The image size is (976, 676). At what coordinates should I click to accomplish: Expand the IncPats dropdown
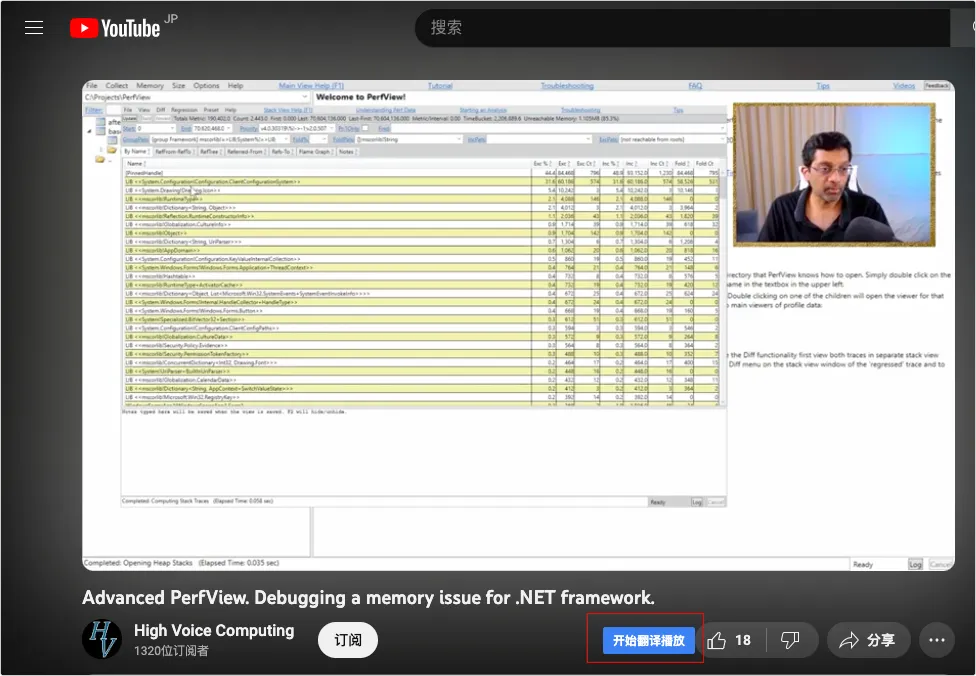coord(588,139)
